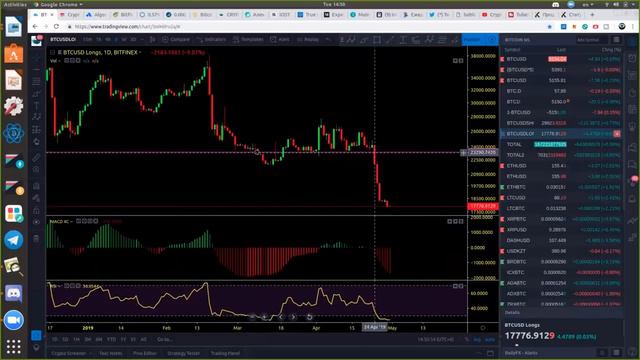Toggle Vol indicator visibility

pyautogui.click(x=66, y=60)
